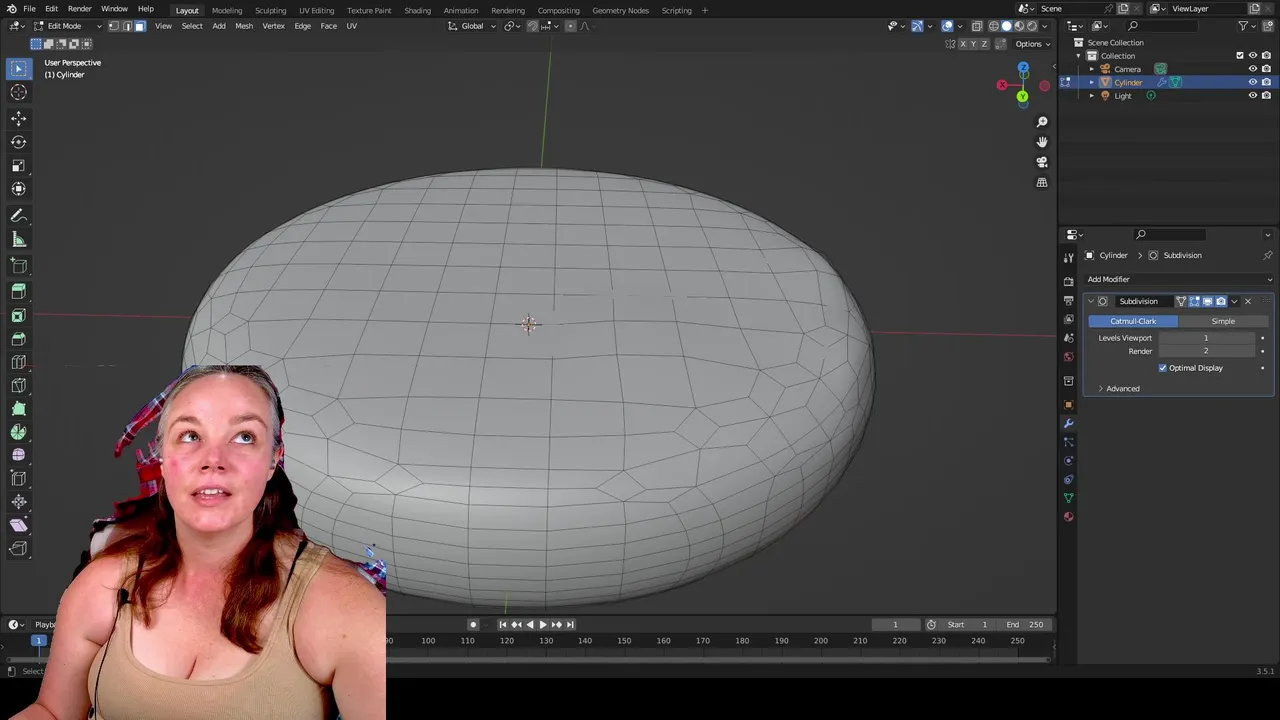
Task: Switch to the Sculpting workspace tab
Action: 270,10
